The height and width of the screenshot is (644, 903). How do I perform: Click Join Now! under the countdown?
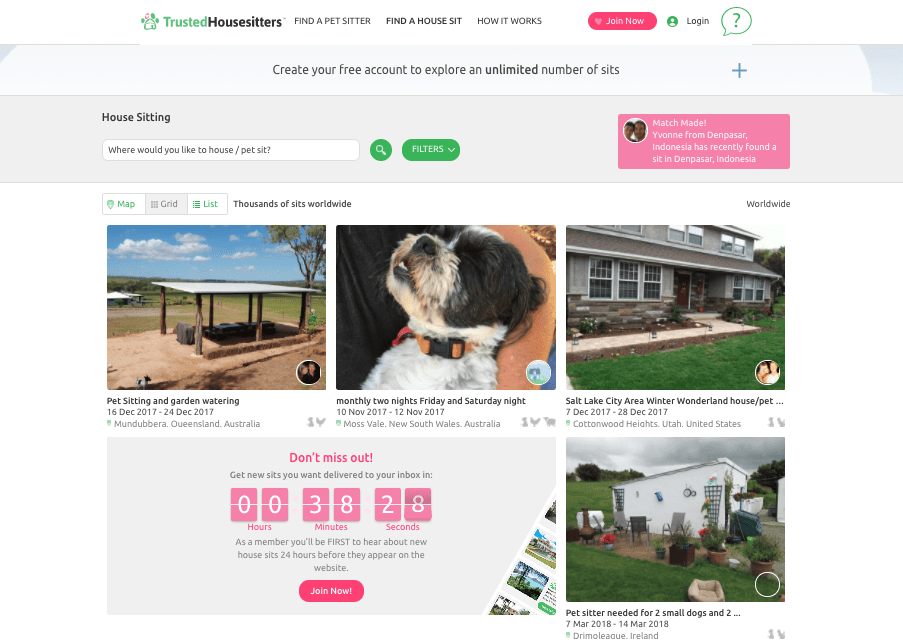tap(331, 591)
